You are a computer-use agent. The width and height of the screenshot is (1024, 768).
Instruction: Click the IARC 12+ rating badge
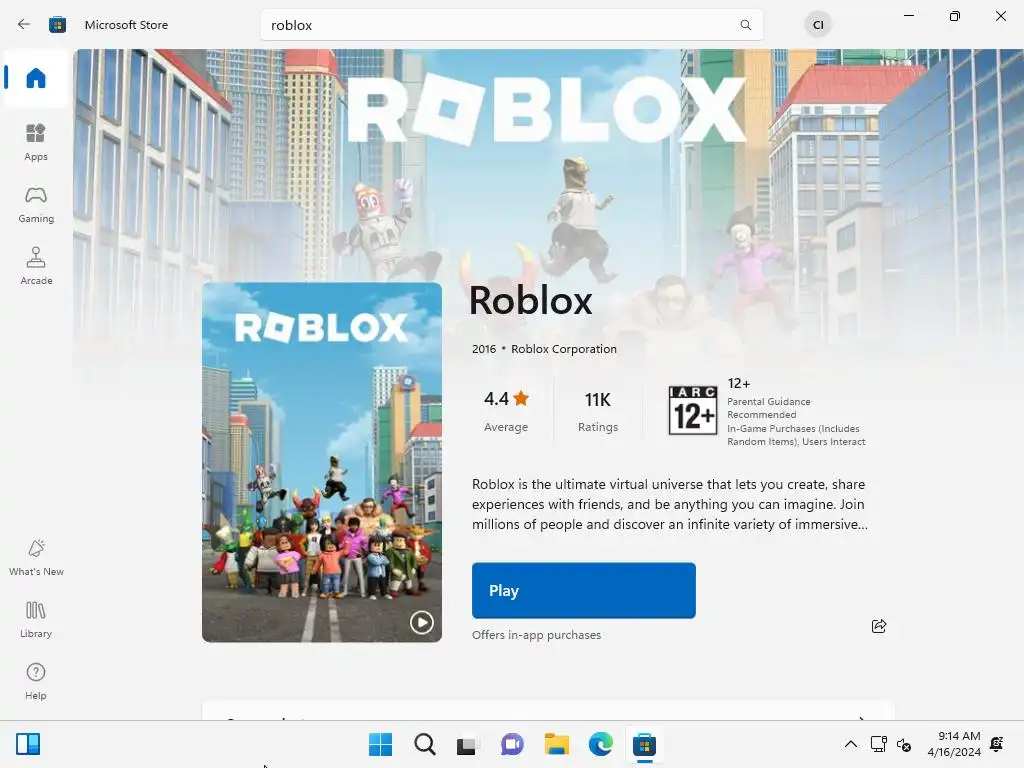tap(692, 410)
